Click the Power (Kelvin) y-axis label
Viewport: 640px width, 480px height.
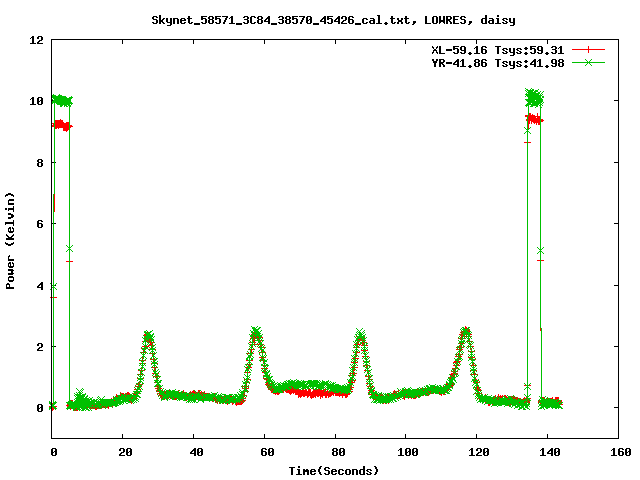coord(11,239)
